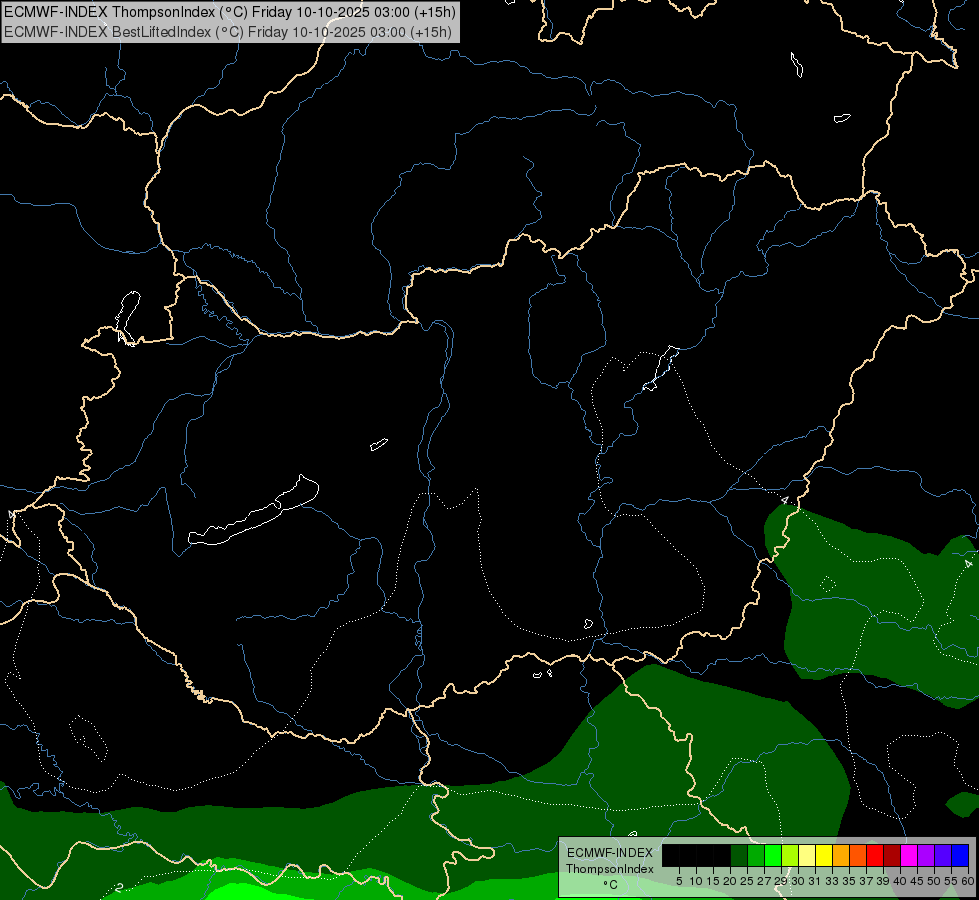Click the legend tick value 20
Screen dimensions: 979x900
tap(730, 881)
